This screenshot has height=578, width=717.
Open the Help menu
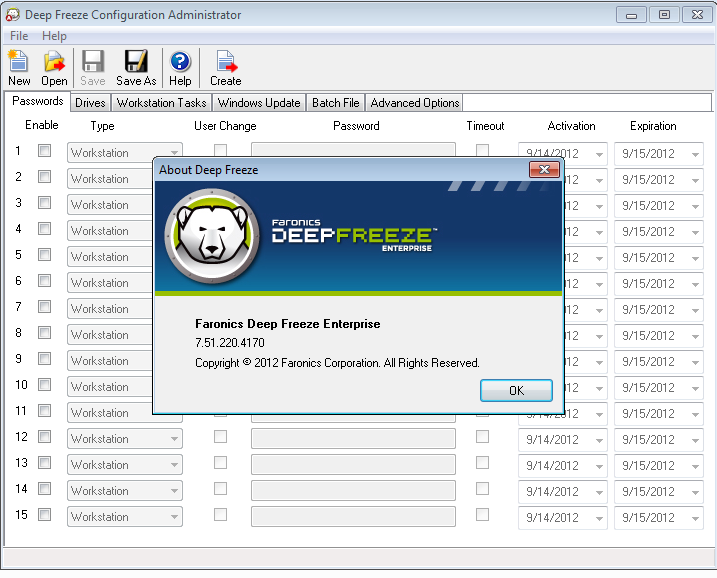click(54, 36)
